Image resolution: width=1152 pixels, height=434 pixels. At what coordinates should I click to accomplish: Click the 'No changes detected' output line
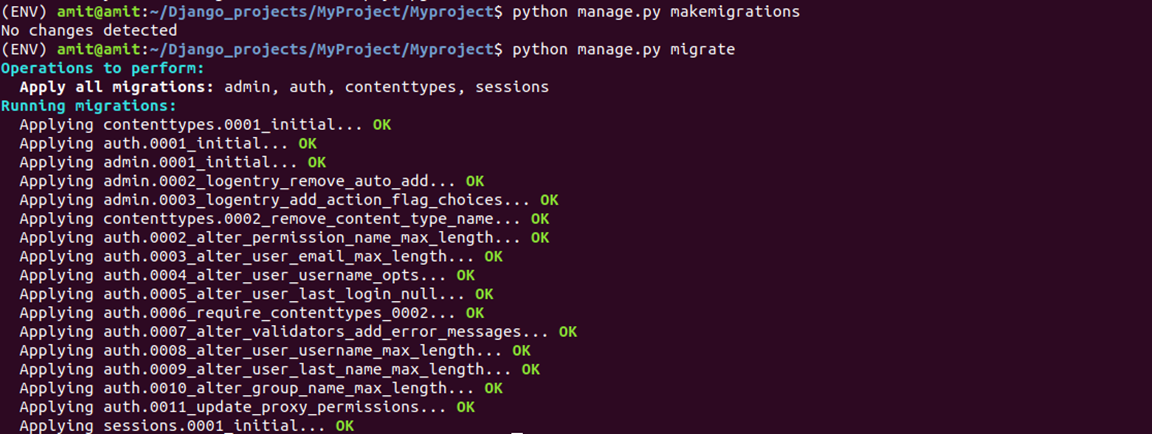click(89, 31)
